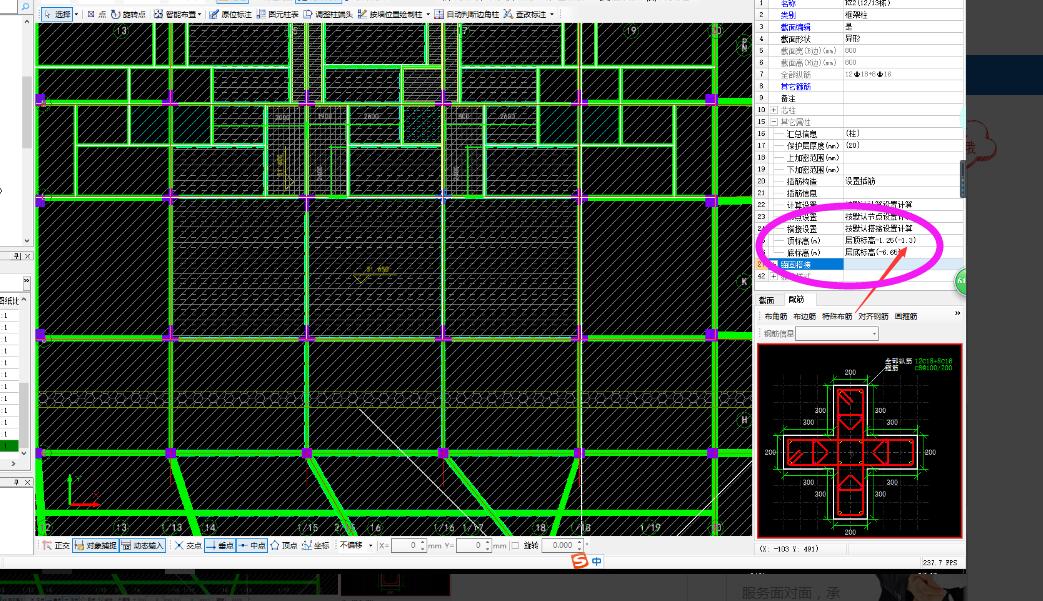Toggle 正交 orthogonal mode
The height and width of the screenshot is (601, 1043).
click(56, 545)
